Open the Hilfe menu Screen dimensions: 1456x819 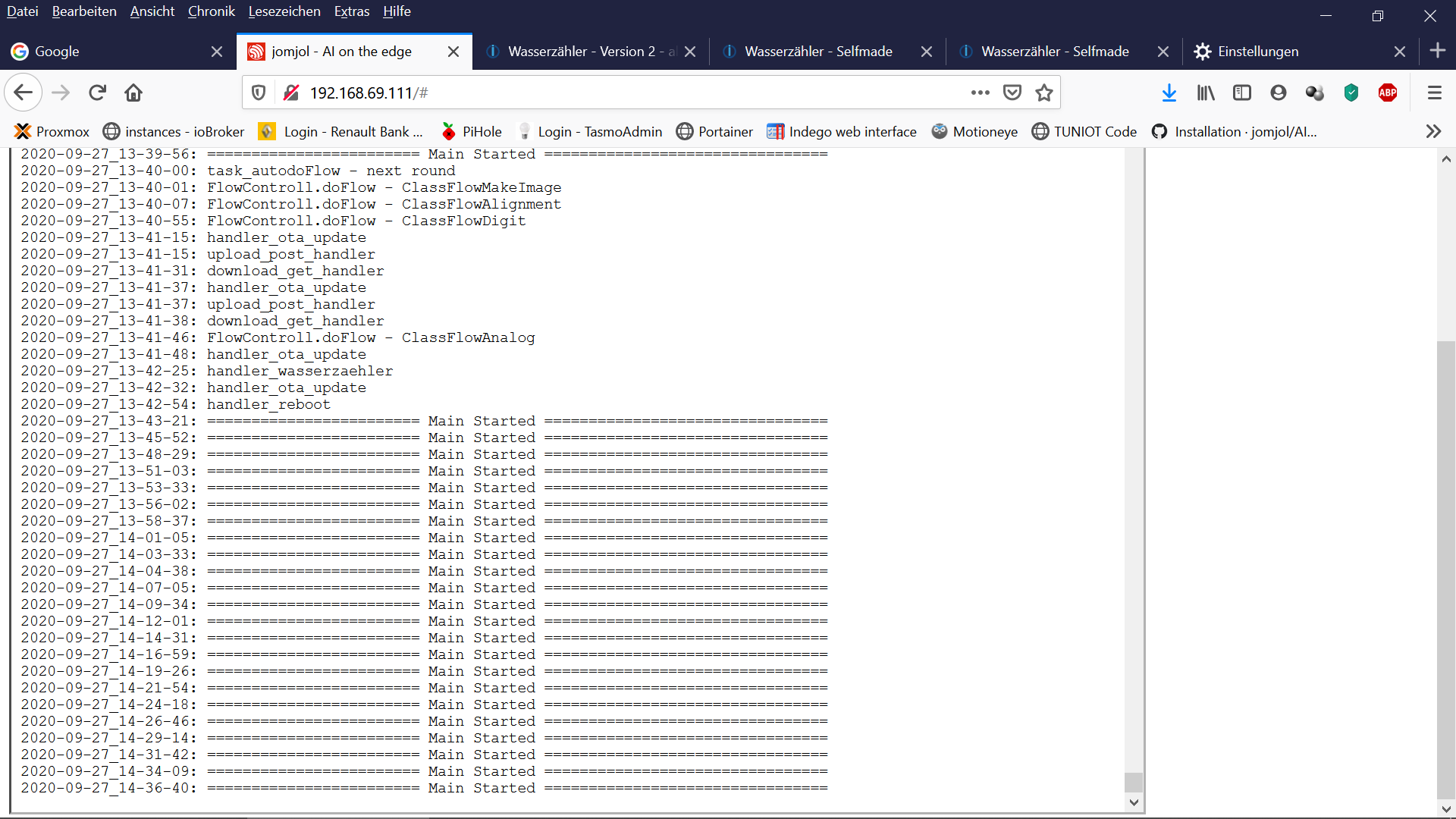(397, 11)
